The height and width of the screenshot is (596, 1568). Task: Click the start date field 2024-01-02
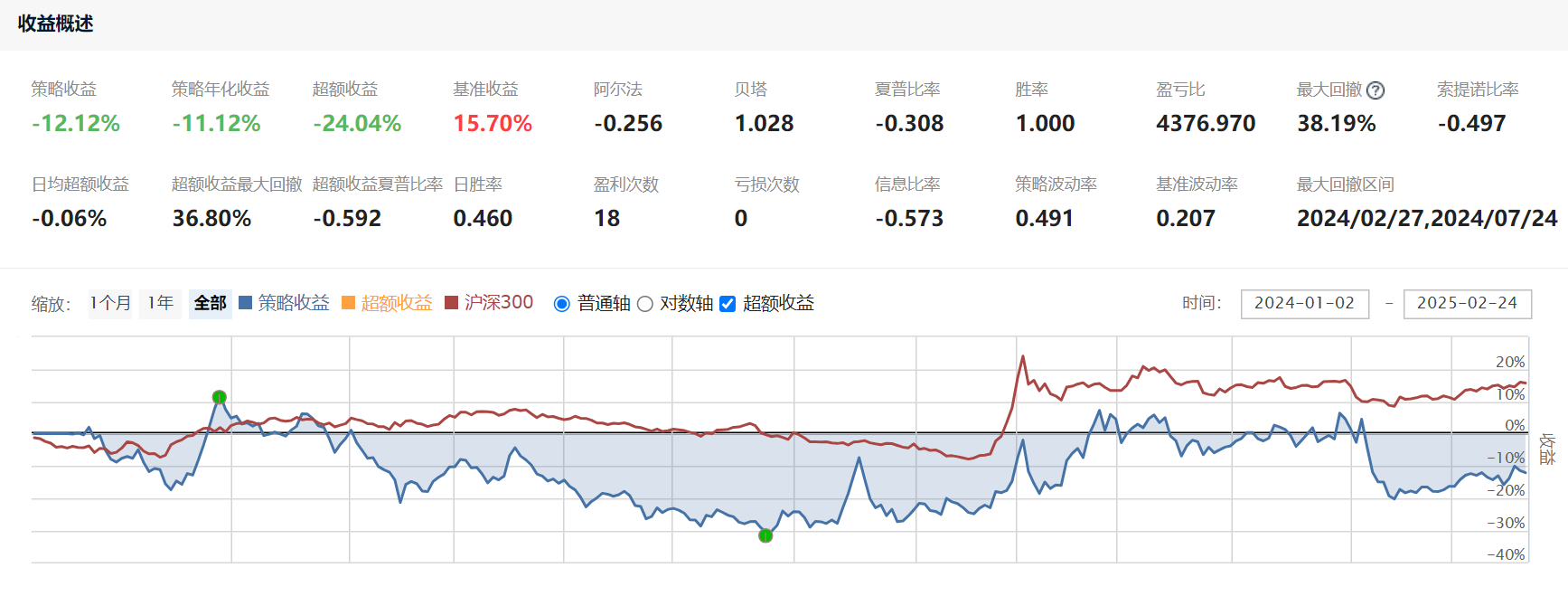1304,303
